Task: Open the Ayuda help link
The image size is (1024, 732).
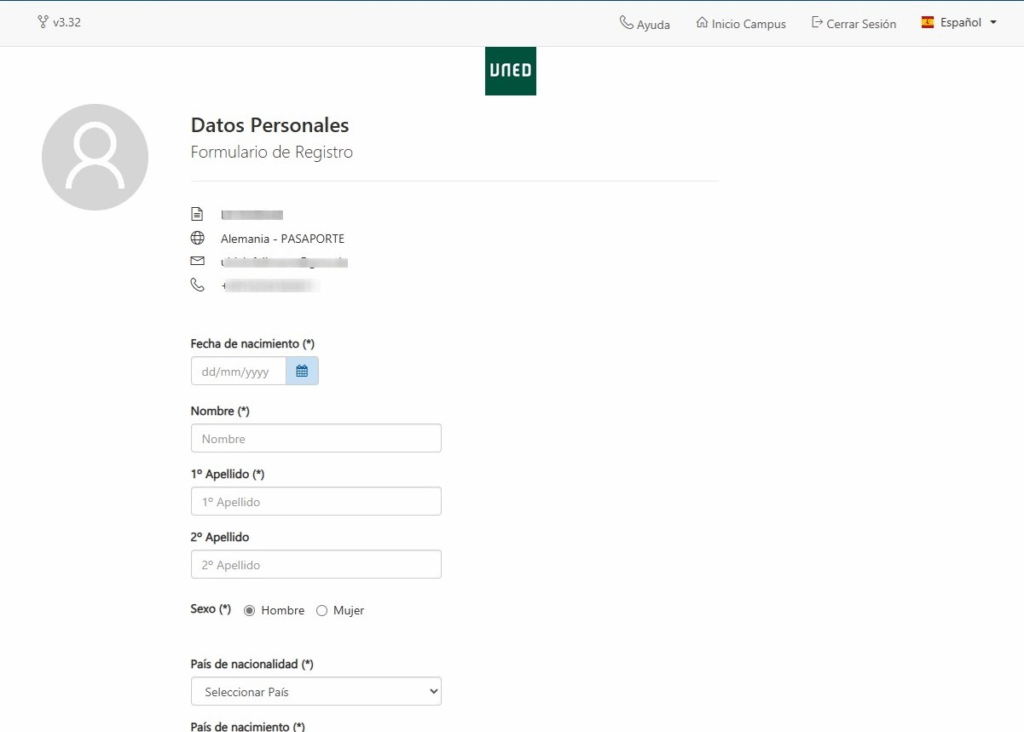Action: pos(653,24)
